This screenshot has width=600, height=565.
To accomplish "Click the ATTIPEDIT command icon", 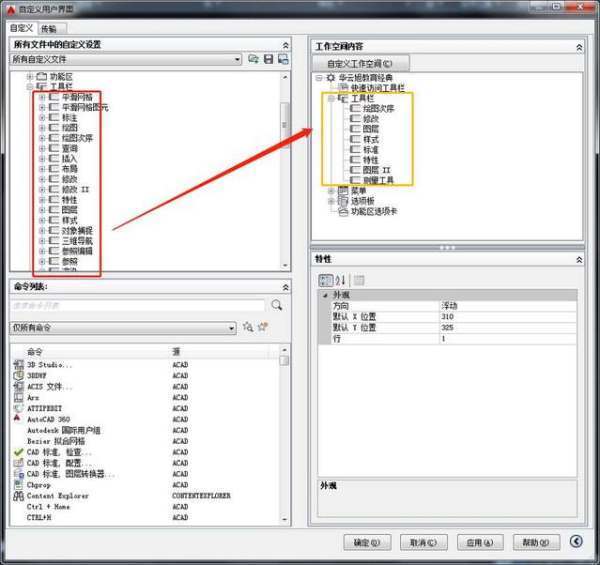I will 18,409.
